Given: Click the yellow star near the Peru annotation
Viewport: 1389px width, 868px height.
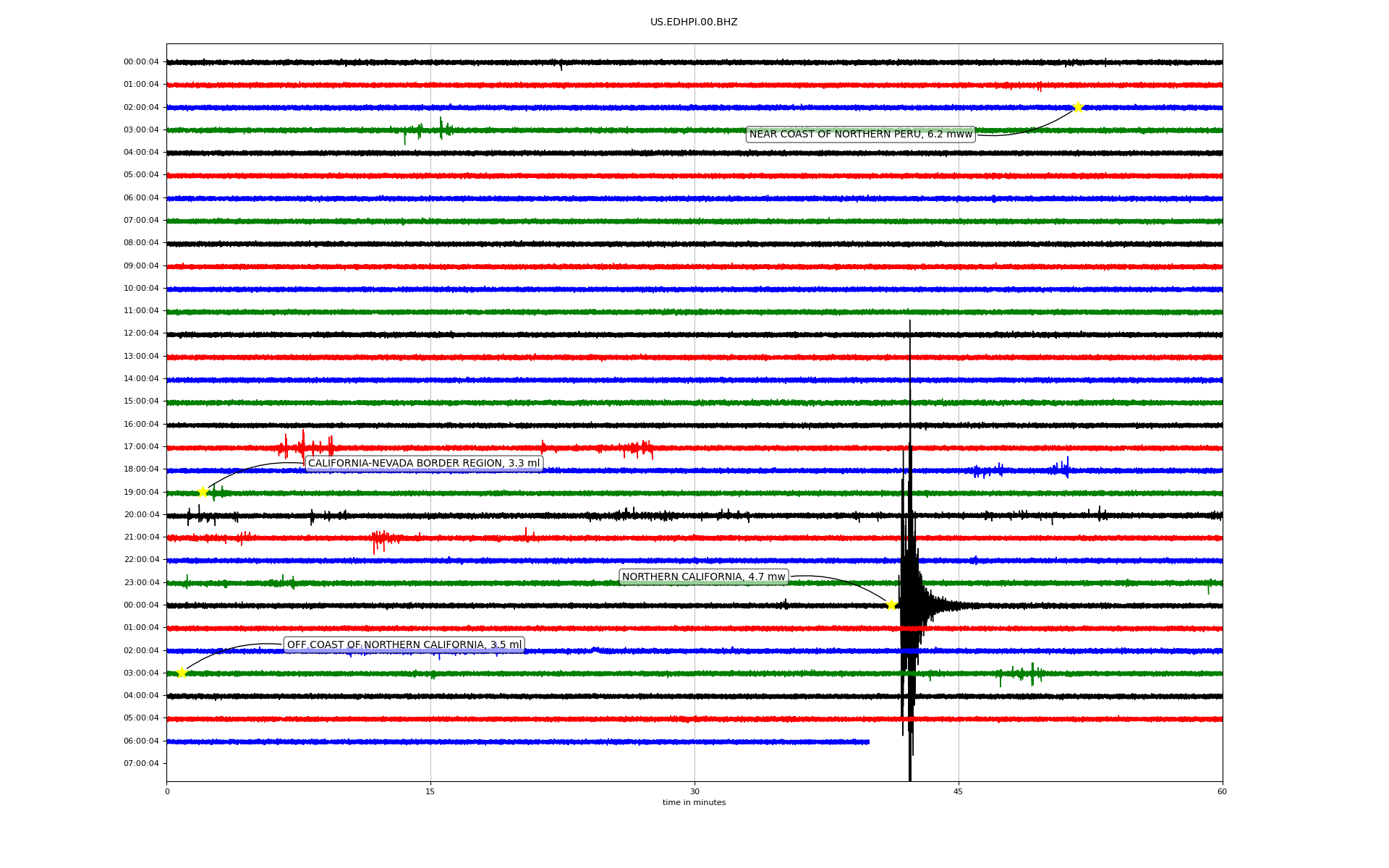Looking at the screenshot, I should [1078, 108].
